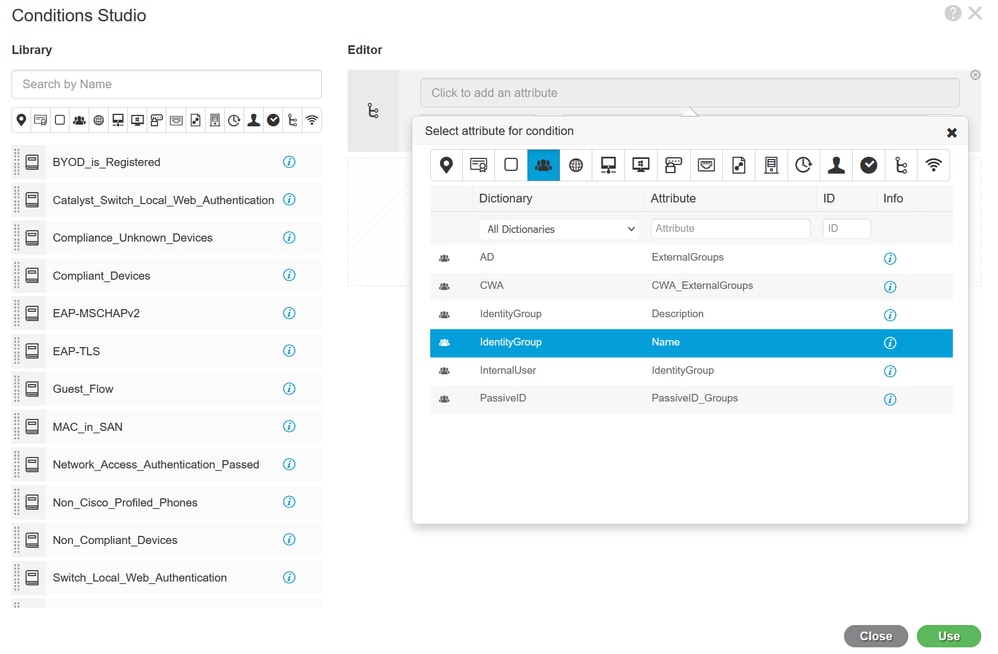Click the ID filter field
Image resolution: width=998 pixels, height=654 pixels.
coord(847,228)
